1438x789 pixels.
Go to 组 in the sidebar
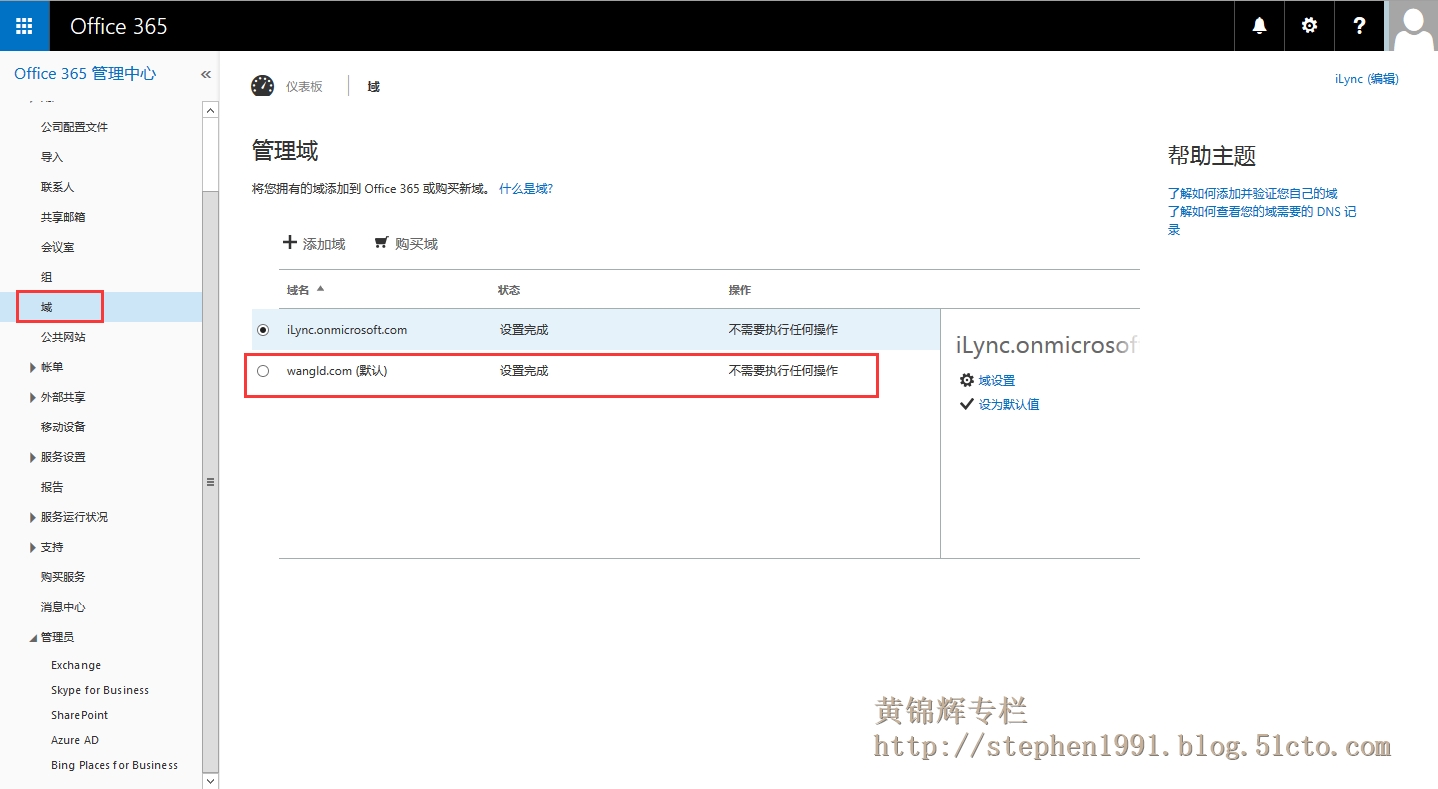[x=46, y=277]
